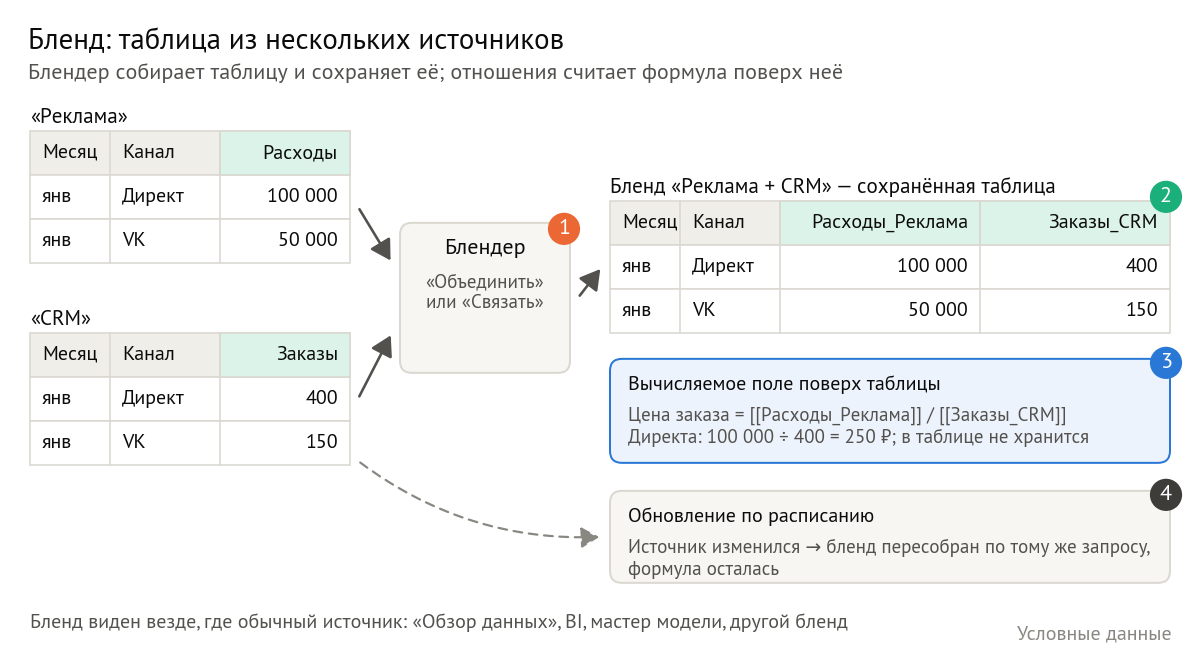Click the "Заказы_CRM" column header

[x=1075, y=222]
